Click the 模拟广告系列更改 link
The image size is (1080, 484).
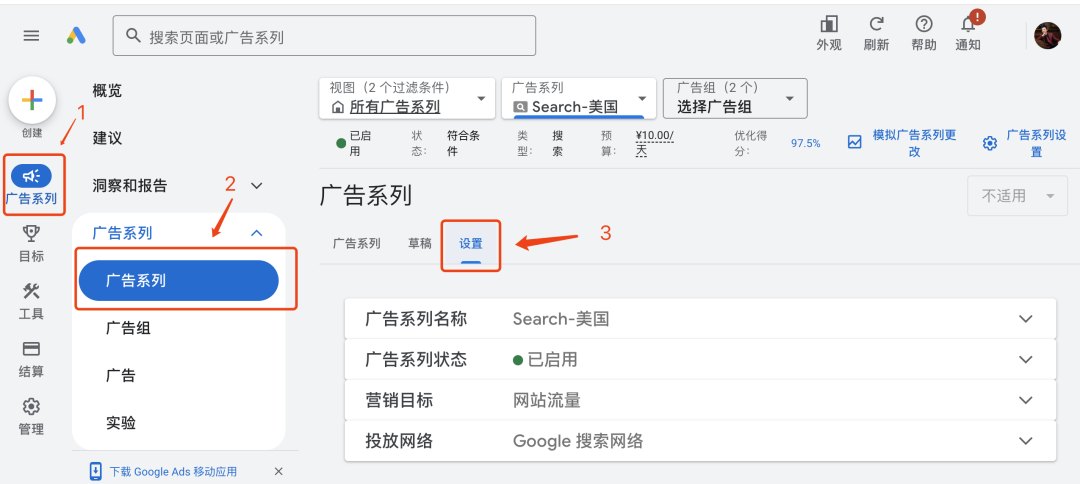click(x=913, y=143)
